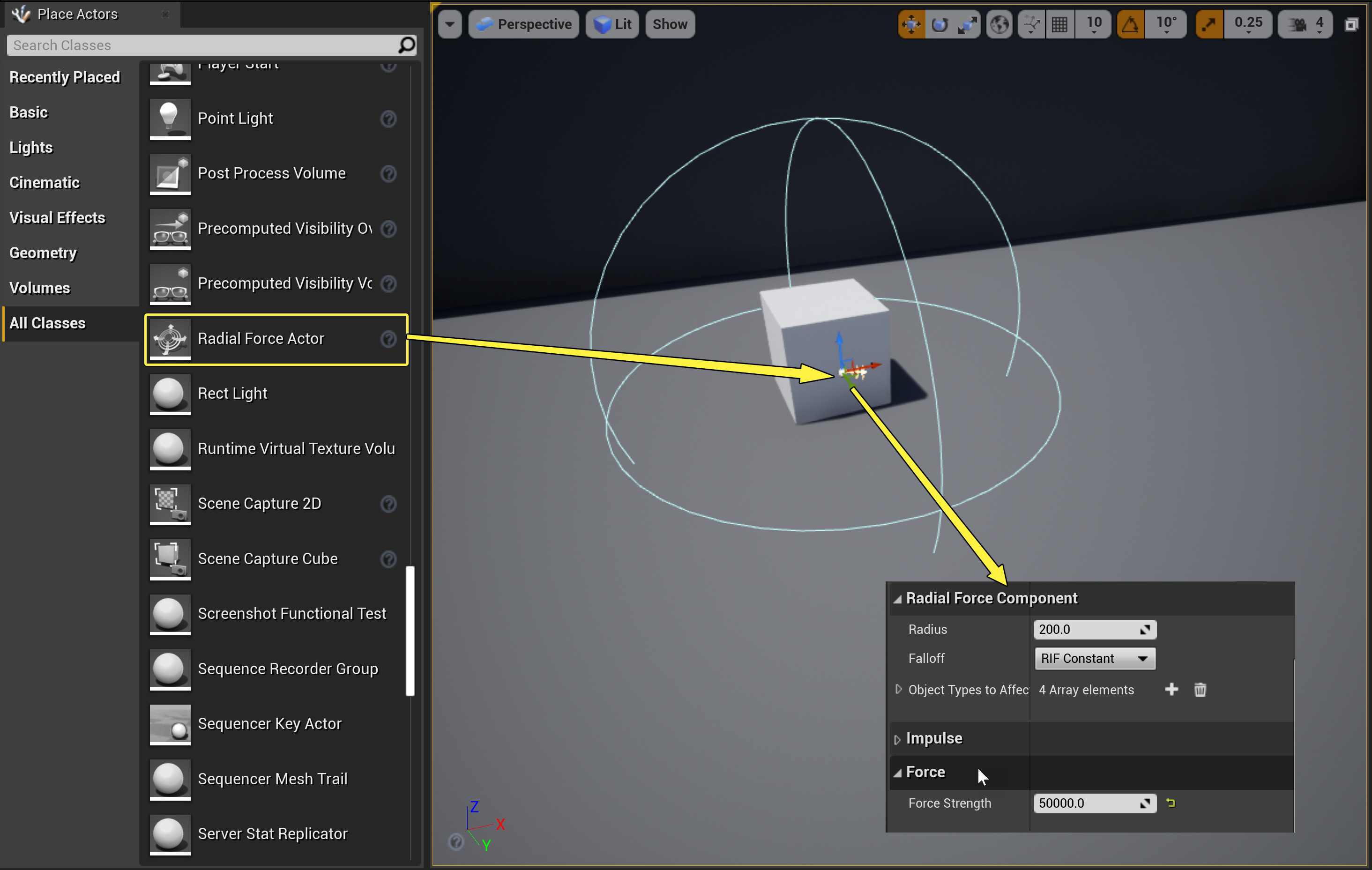Maximize viewport with restore icon
The width and height of the screenshot is (1372, 870).
click(x=1351, y=24)
